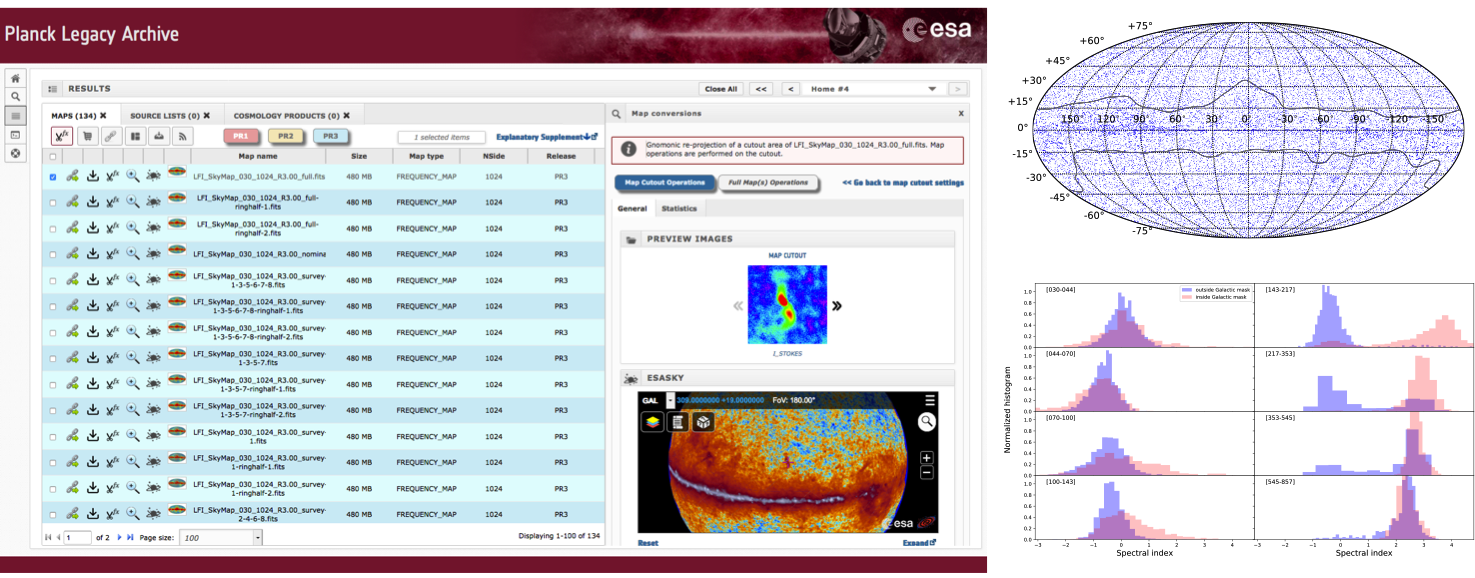Open the Search sidebar icon
1475x578 pixels.
coord(15,97)
